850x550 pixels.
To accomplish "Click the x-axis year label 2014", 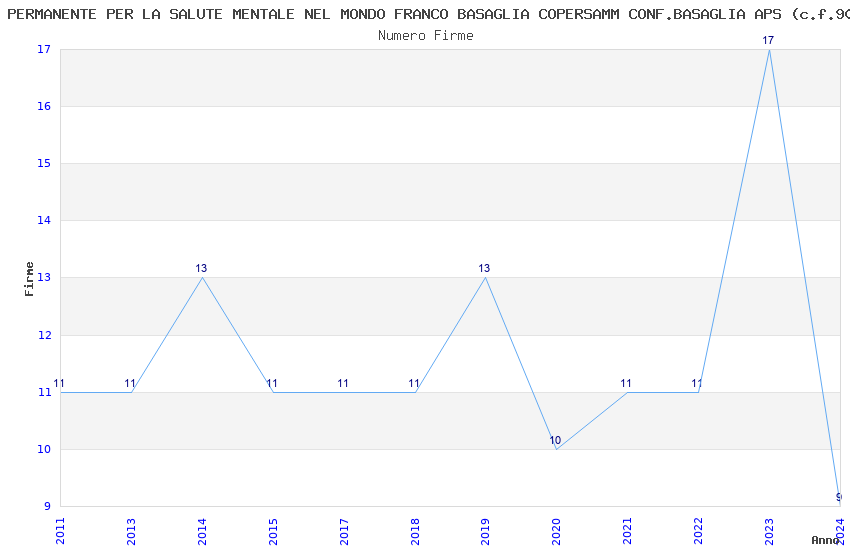I will [202, 531].
